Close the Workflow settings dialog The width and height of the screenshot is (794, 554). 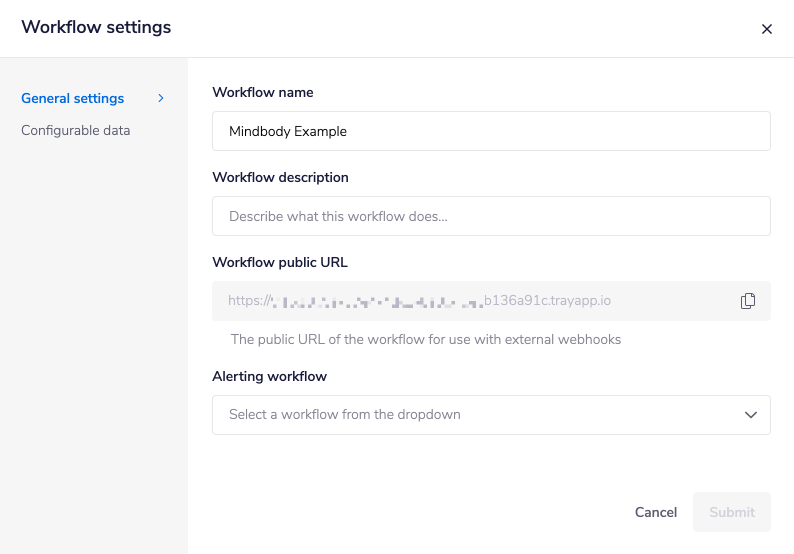(x=767, y=29)
